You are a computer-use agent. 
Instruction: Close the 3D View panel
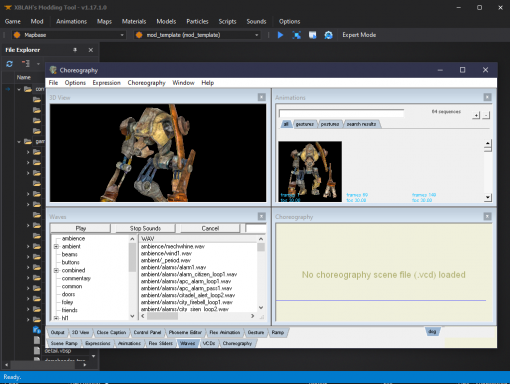tap(262, 97)
